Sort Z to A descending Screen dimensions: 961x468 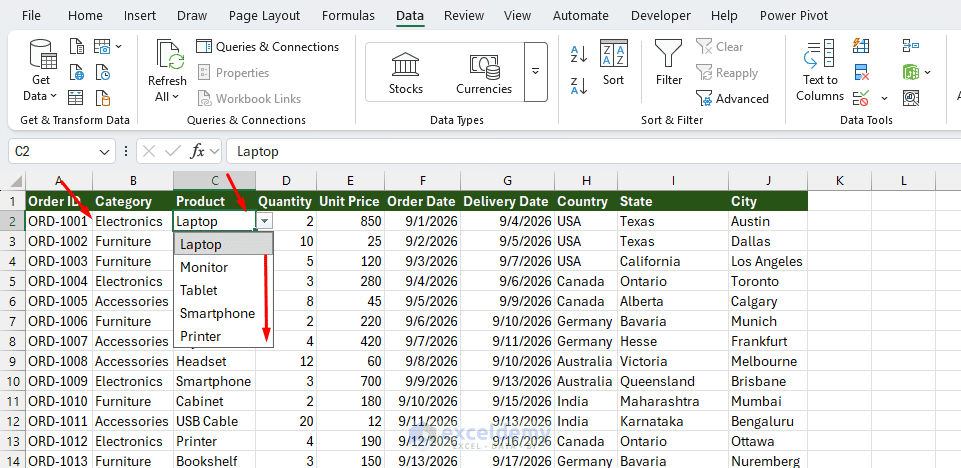pos(579,85)
